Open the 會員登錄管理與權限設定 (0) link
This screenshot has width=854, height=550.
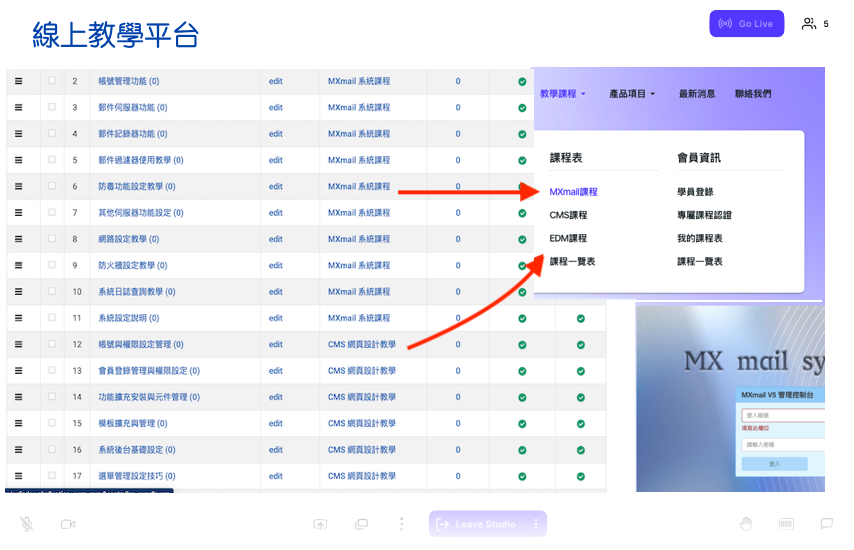coord(149,371)
